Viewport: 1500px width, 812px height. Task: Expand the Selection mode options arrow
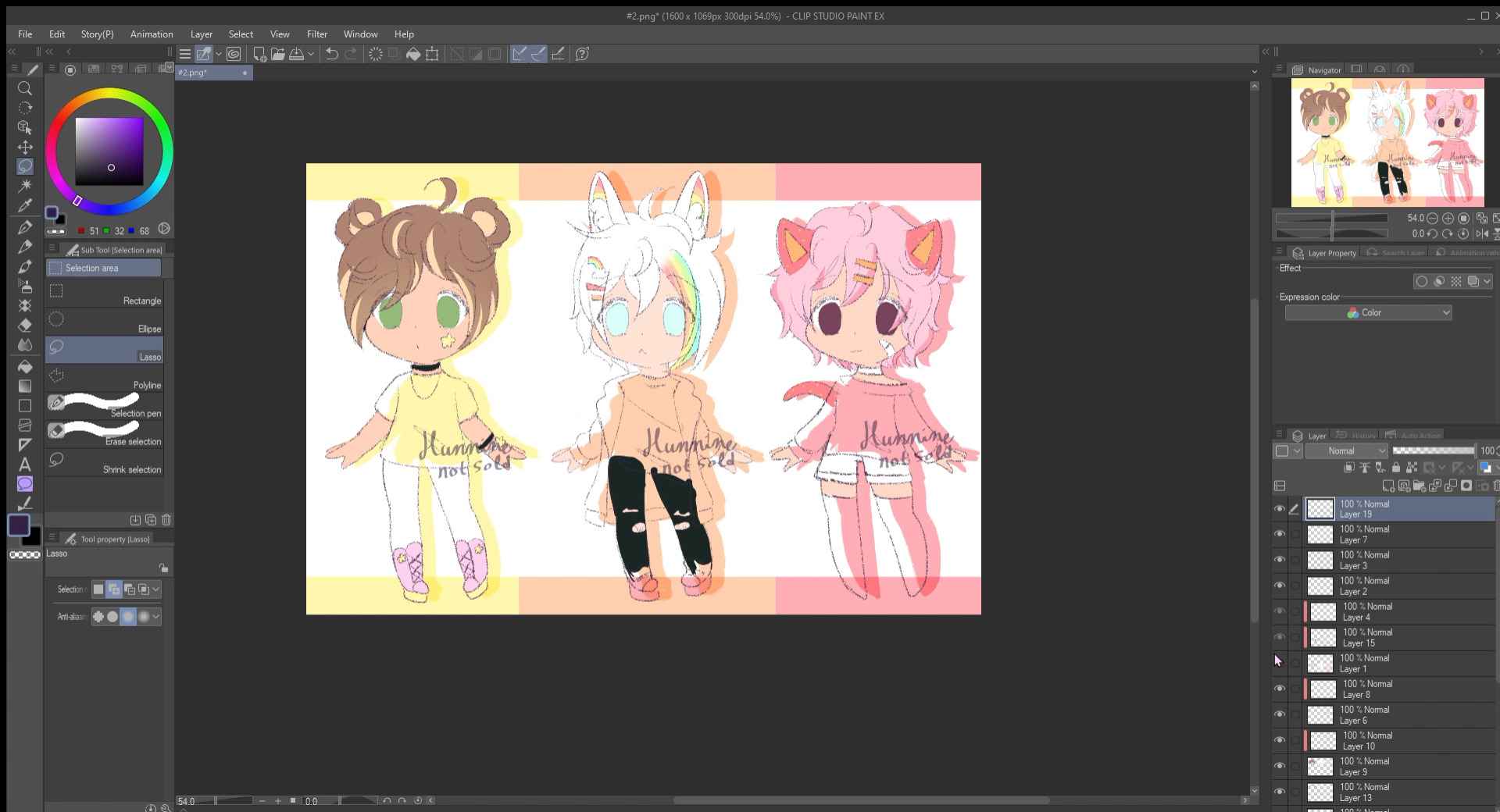click(156, 589)
